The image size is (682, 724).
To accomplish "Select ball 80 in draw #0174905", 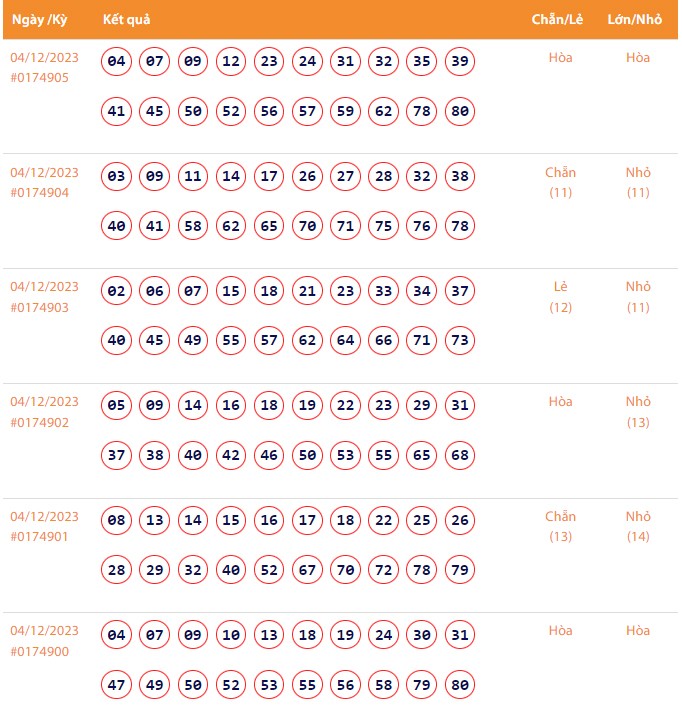I will (x=460, y=112).
